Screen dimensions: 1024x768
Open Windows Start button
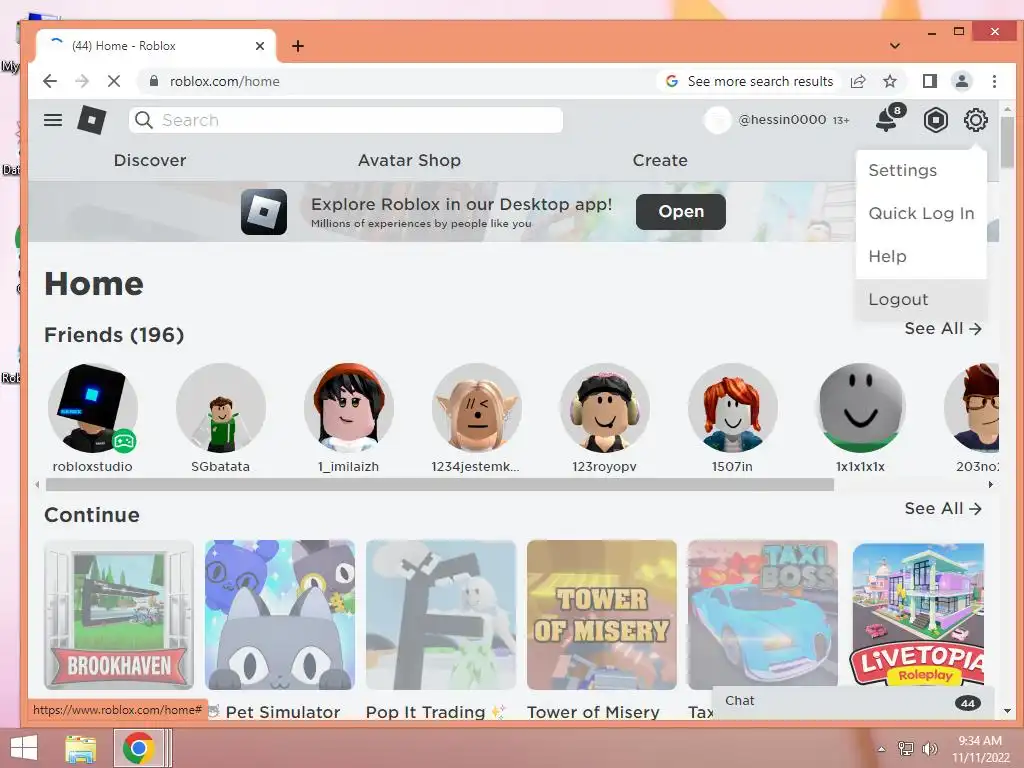tap(24, 747)
